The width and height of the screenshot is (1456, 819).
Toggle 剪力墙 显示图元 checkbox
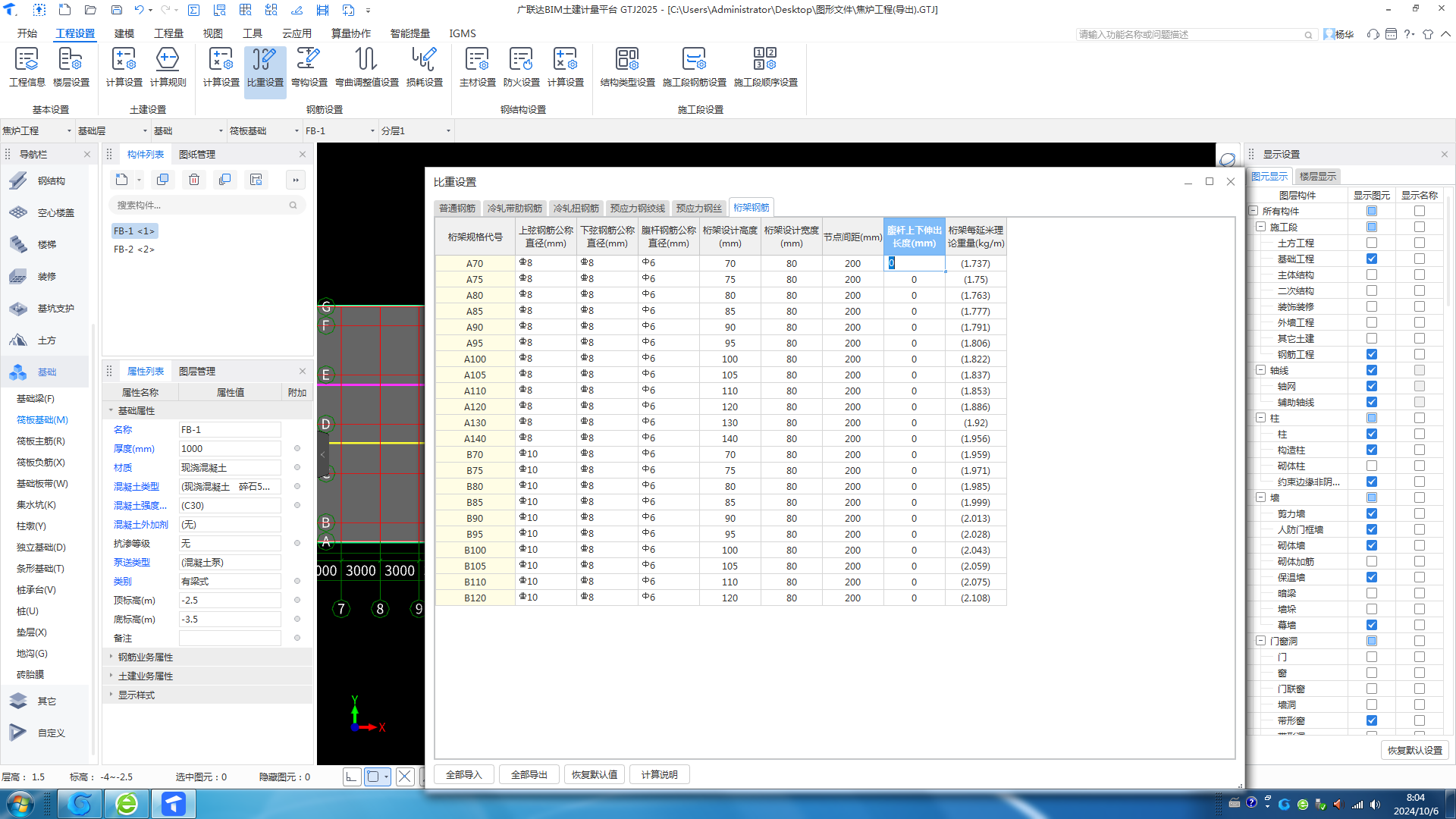point(1371,513)
